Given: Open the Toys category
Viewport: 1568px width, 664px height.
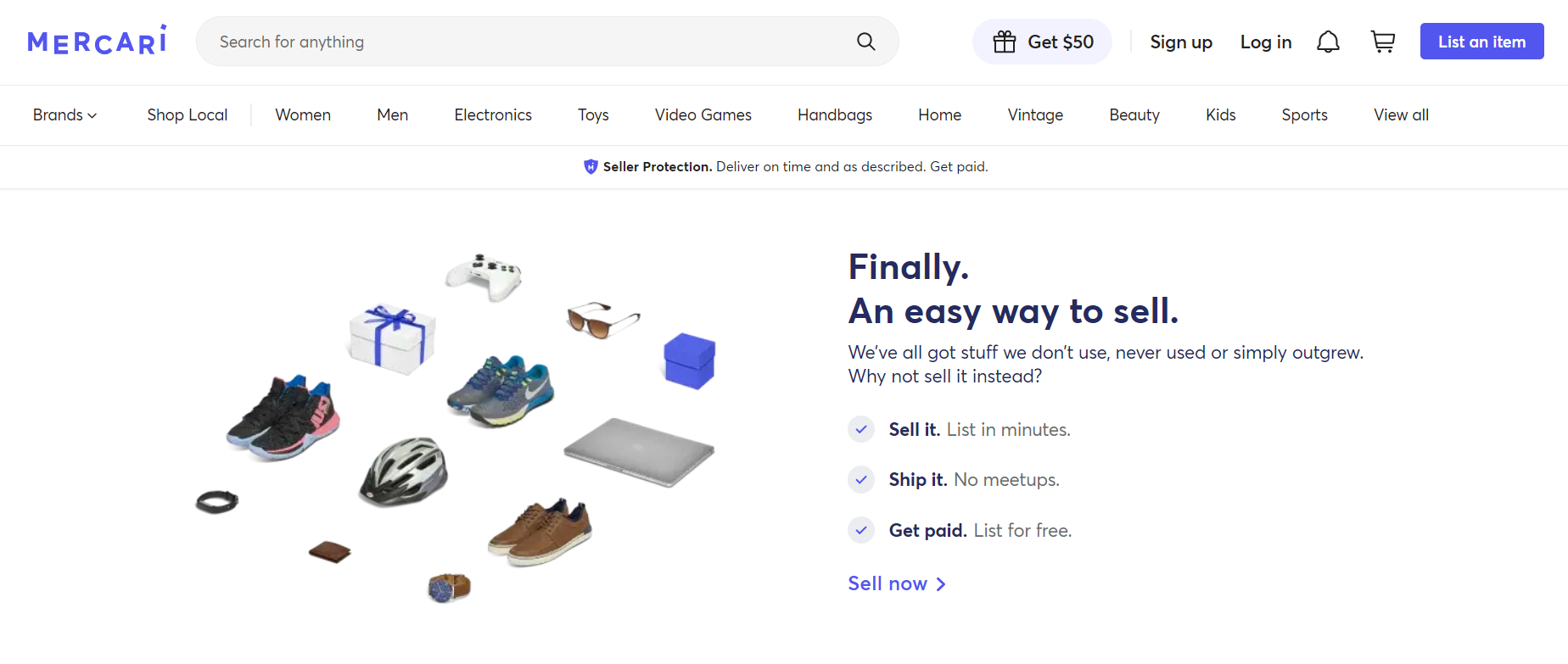Looking at the screenshot, I should pos(593,114).
